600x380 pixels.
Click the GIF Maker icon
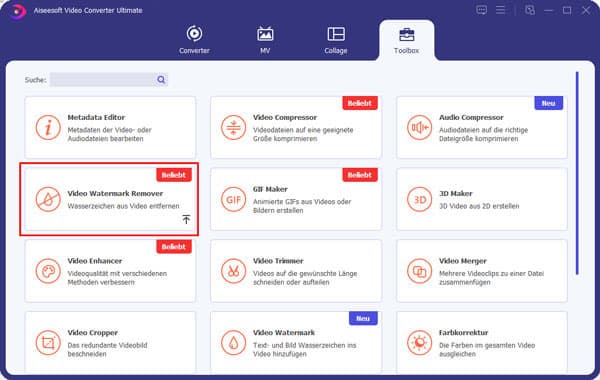pyautogui.click(x=233, y=199)
